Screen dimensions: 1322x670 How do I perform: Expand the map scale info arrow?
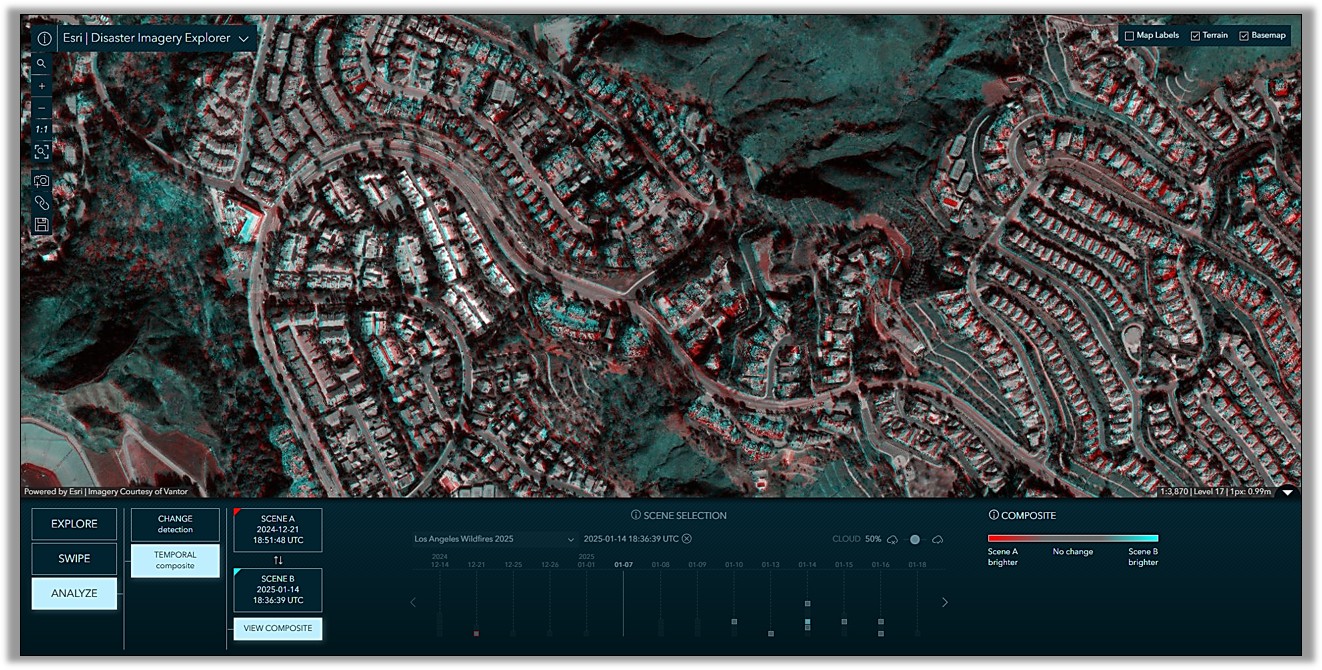1288,492
